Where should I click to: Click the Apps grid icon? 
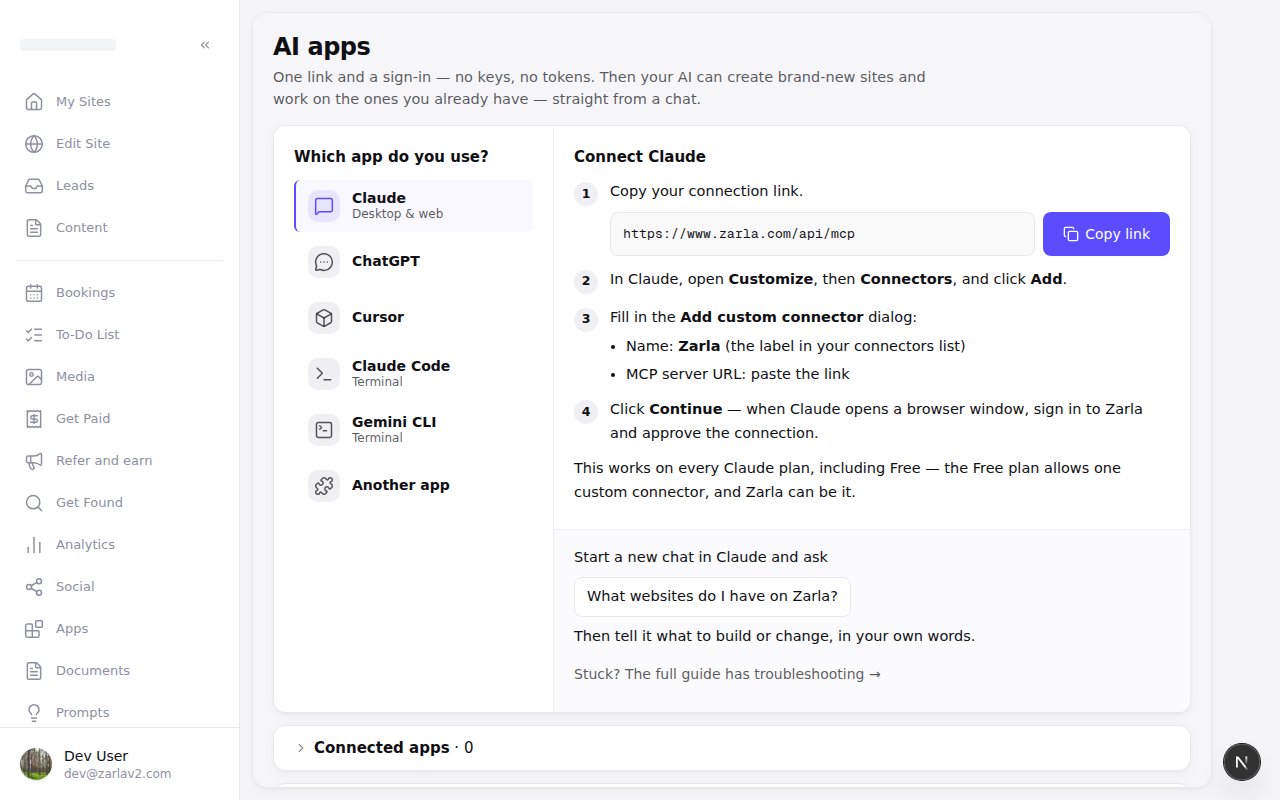34,629
